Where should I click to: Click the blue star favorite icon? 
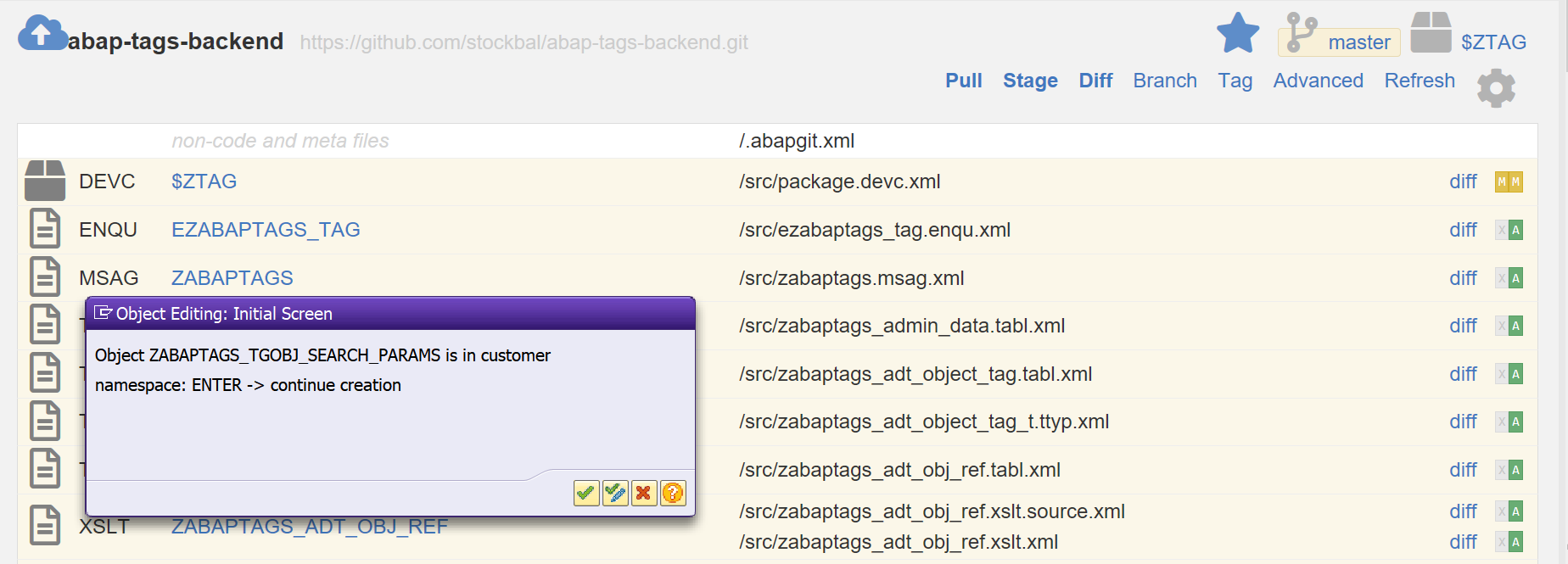(x=1238, y=34)
